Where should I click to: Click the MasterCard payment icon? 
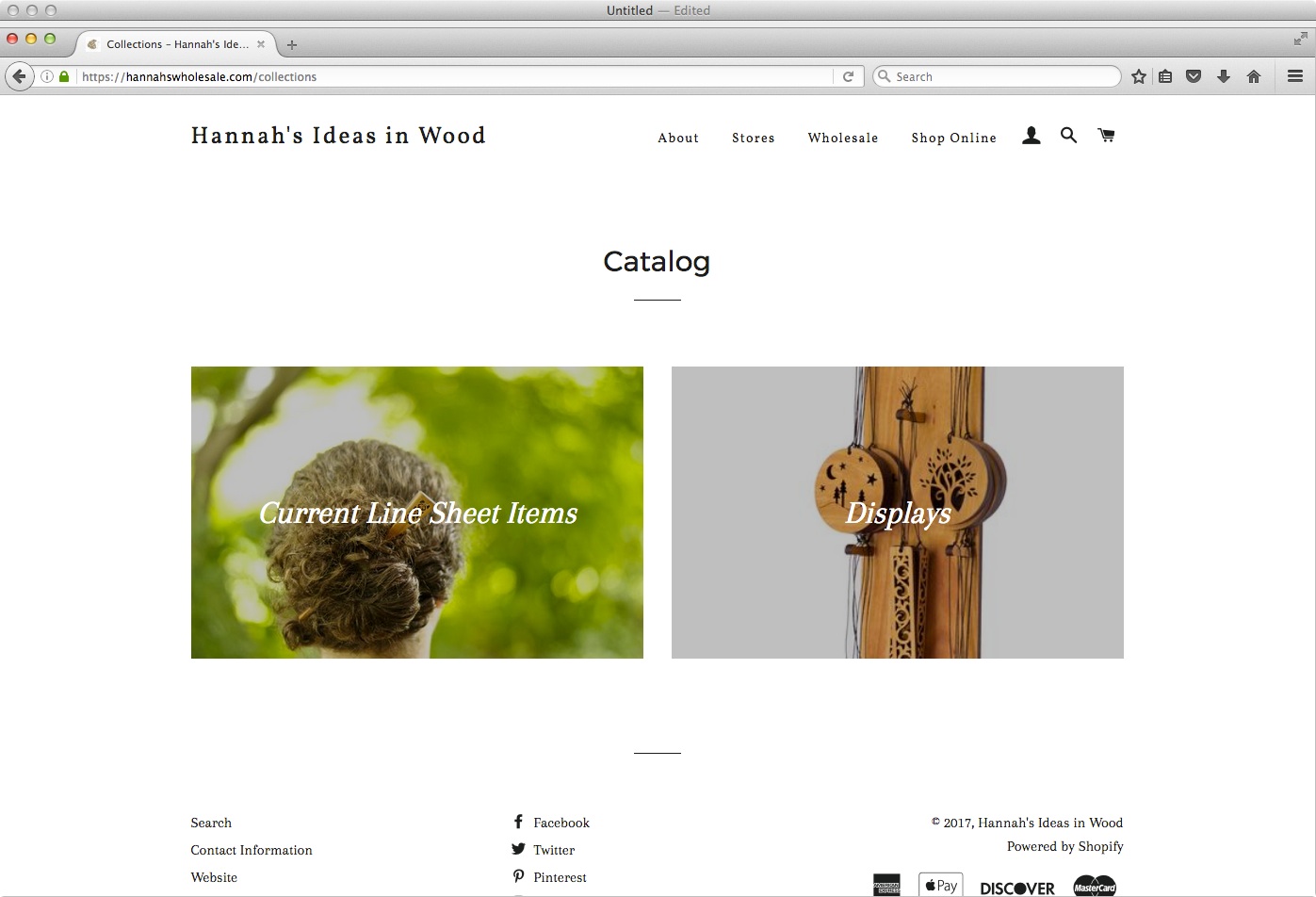click(1095, 886)
